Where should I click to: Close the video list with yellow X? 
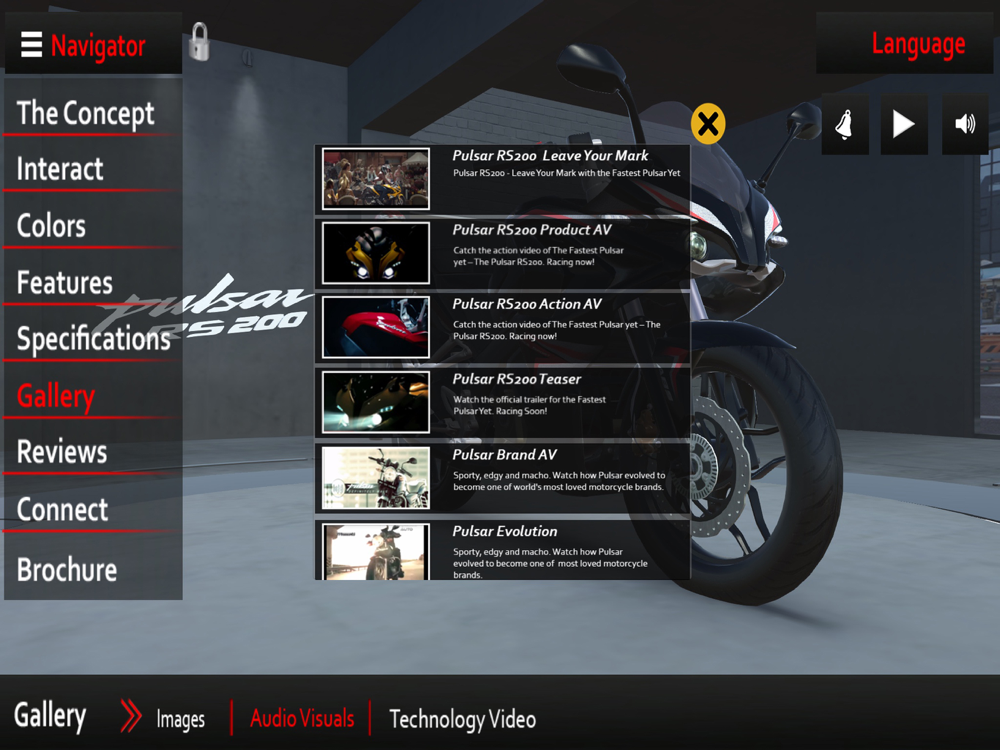click(x=708, y=124)
